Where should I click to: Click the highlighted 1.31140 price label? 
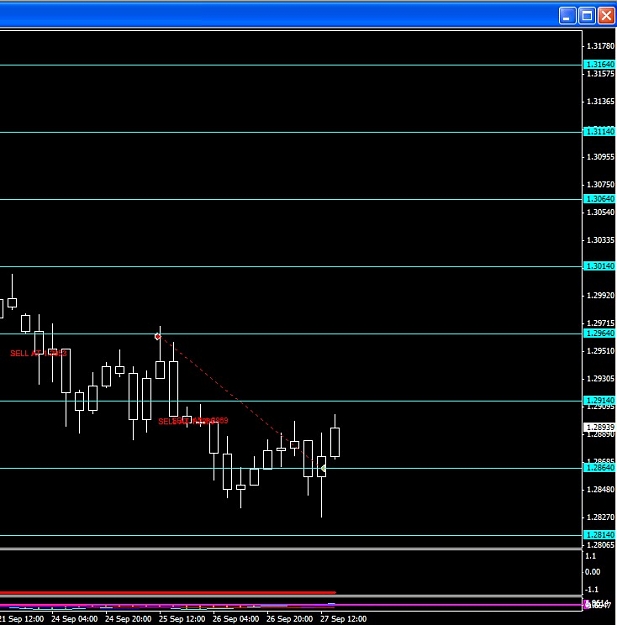point(599,132)
